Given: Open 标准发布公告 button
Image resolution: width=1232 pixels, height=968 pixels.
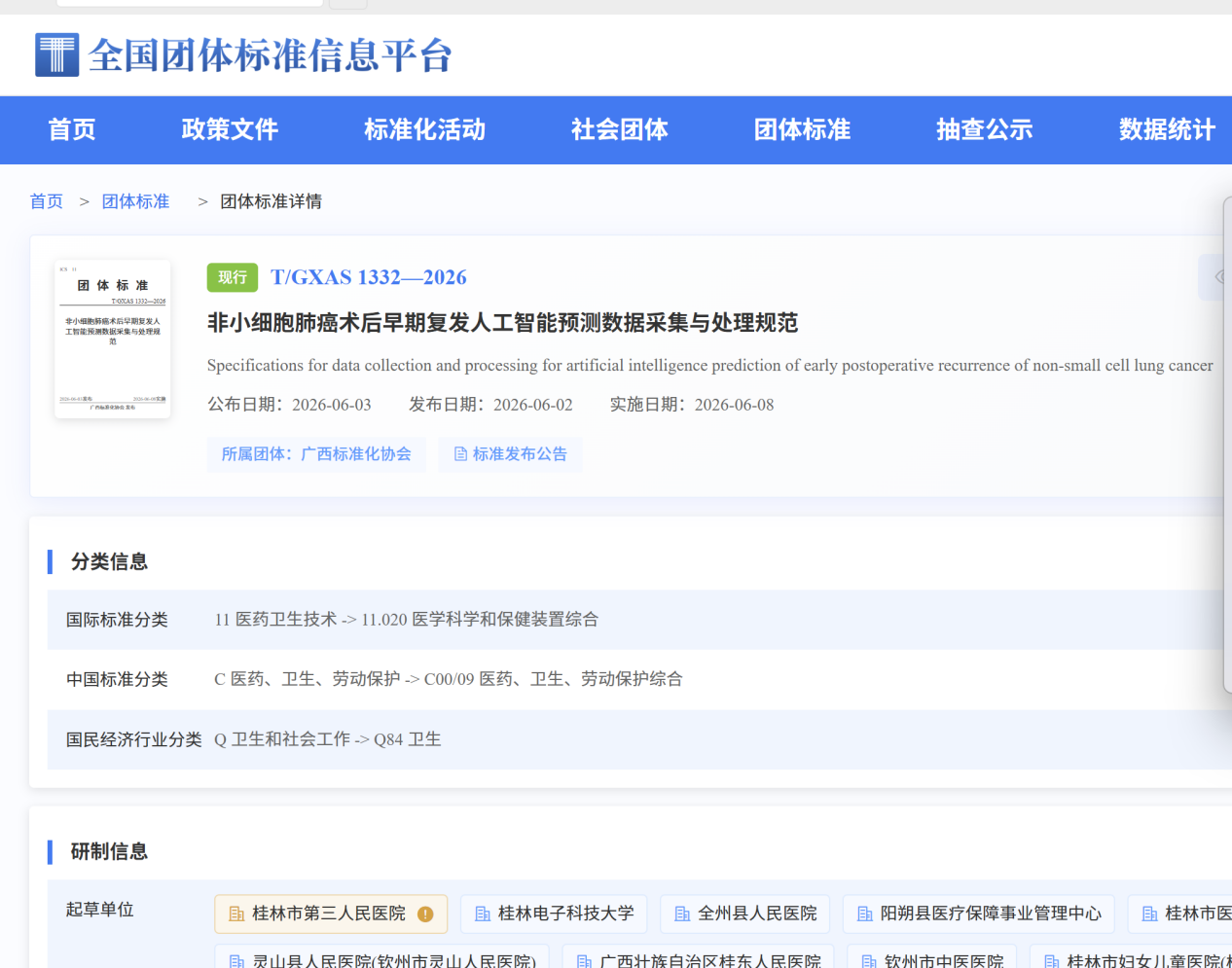Looking at the screenshot, I should coord(510,454).
